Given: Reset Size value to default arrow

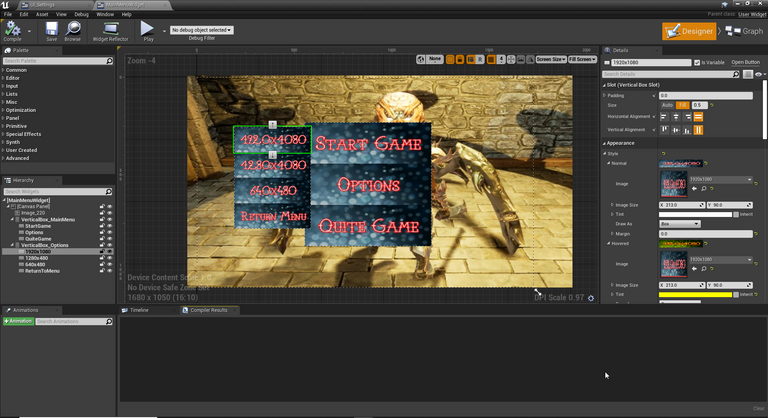Looking at the screenshot, I should [712, 105].
